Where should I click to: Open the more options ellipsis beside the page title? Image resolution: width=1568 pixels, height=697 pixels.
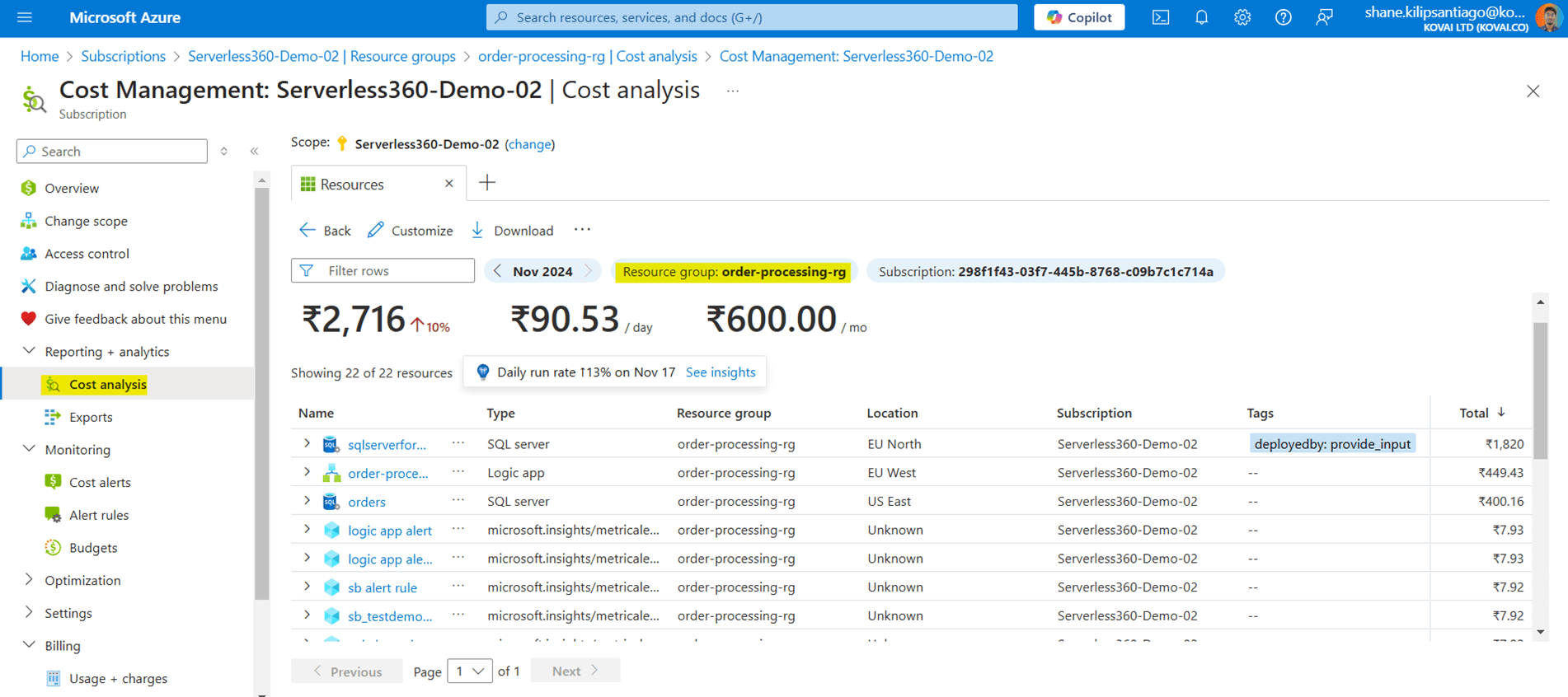733,91
